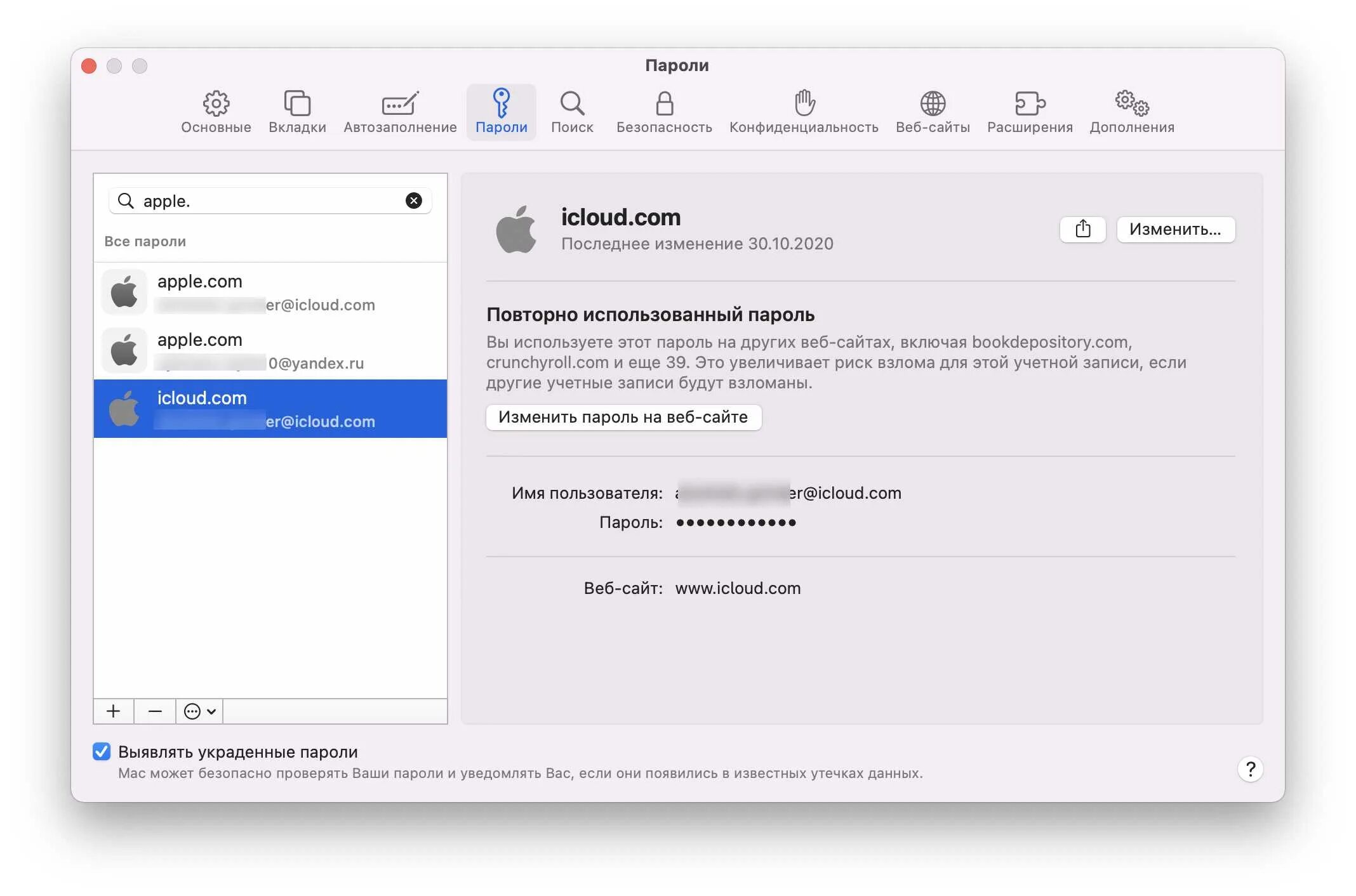Image resolution: width=1356 pixels, height=896 pixels.
Task: Click the Изменить… button
Action: (1175, 229)
